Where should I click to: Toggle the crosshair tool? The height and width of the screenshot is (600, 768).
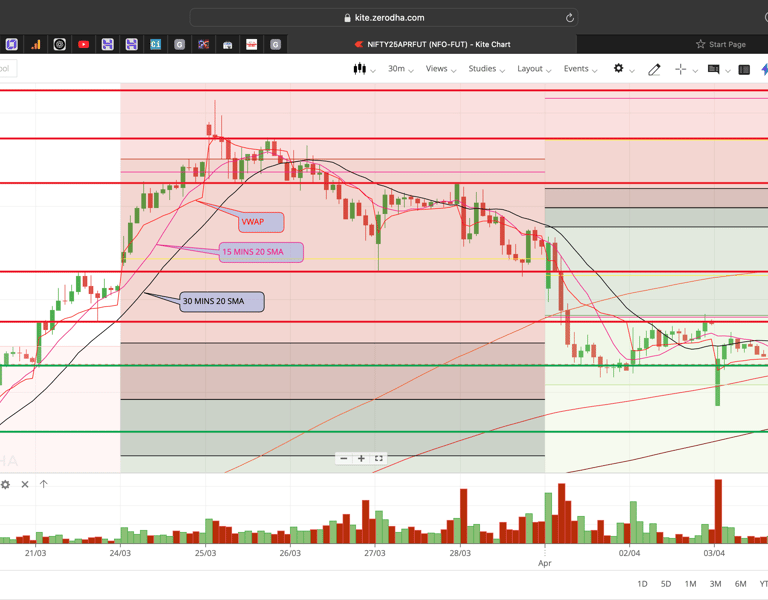point(680,70)
